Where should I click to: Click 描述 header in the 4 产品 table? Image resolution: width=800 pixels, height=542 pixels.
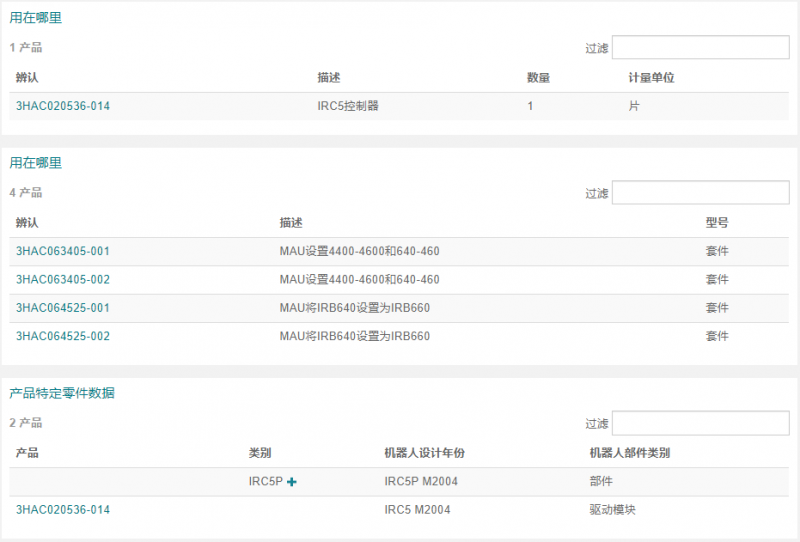[291, 223]
